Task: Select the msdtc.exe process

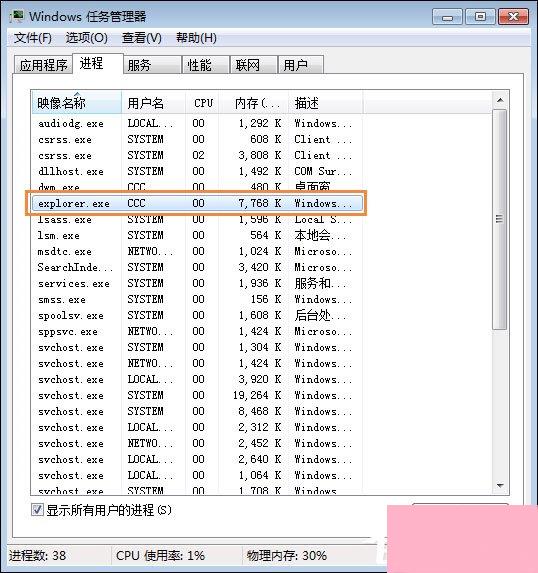Action: (x=197, y=251)
